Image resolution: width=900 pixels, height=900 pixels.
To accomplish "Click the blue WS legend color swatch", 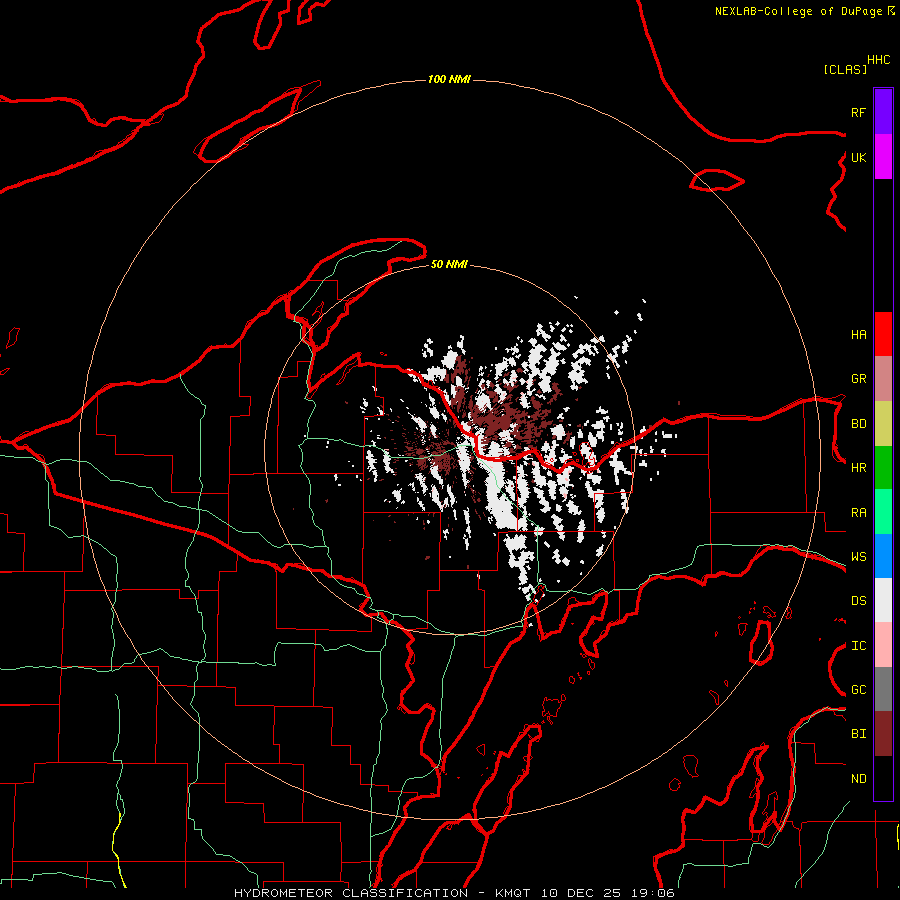I will coord(883,556).
